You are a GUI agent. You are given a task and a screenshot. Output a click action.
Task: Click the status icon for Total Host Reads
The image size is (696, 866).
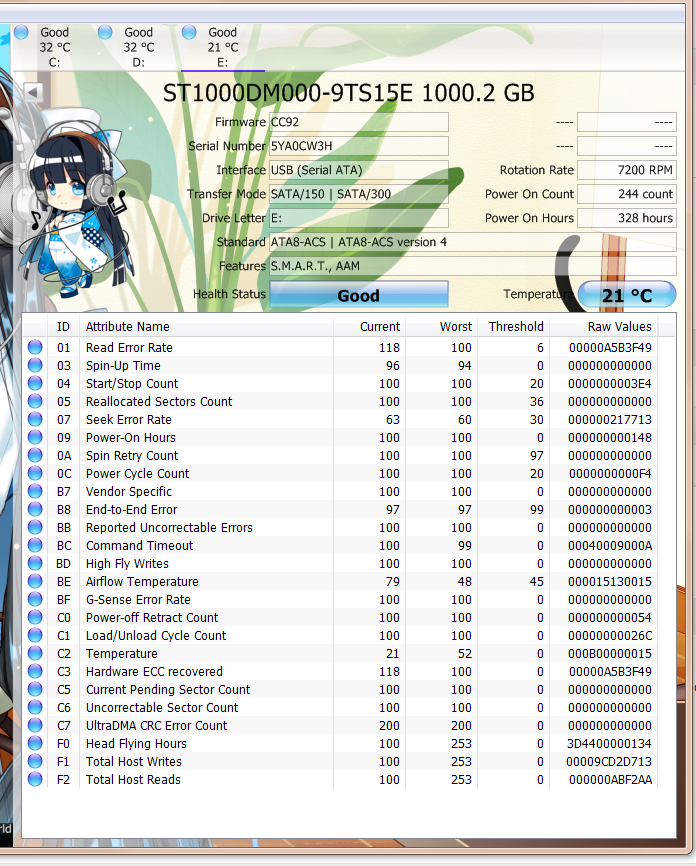click(35, 780)
